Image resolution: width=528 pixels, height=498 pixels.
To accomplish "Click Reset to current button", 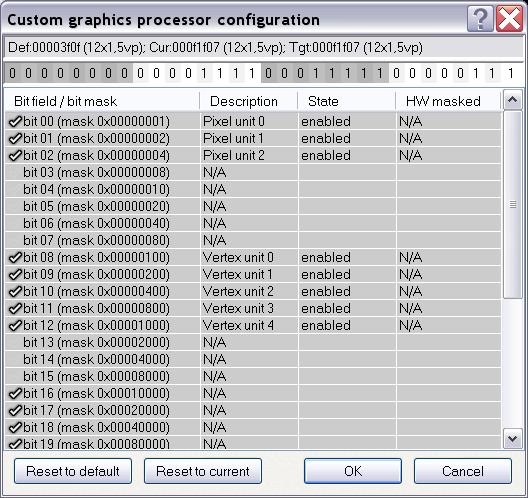I will coord(203,471).
